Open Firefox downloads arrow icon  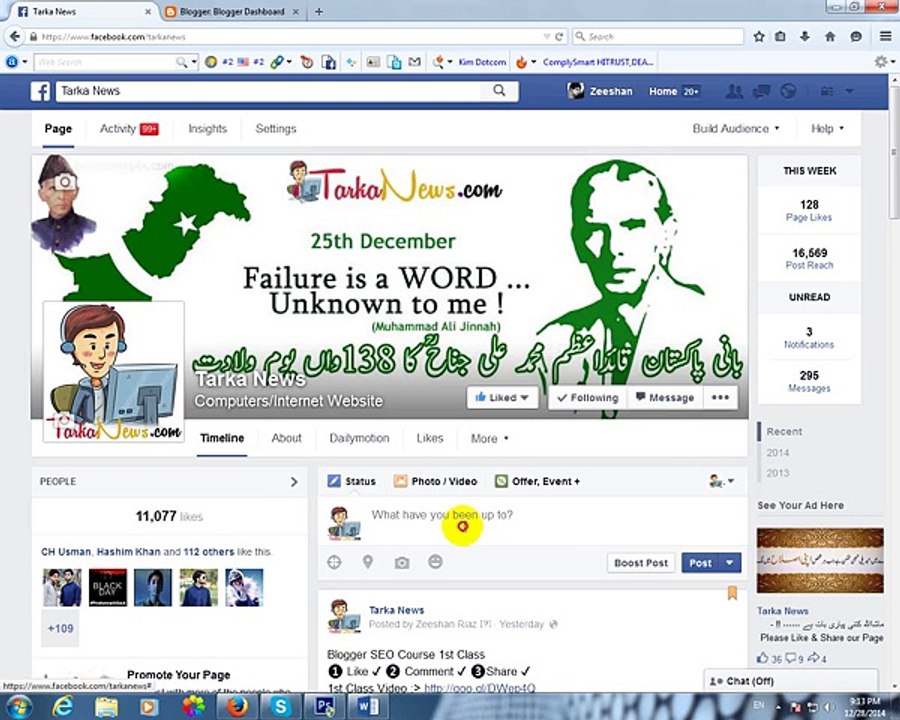tap(805, 36)
